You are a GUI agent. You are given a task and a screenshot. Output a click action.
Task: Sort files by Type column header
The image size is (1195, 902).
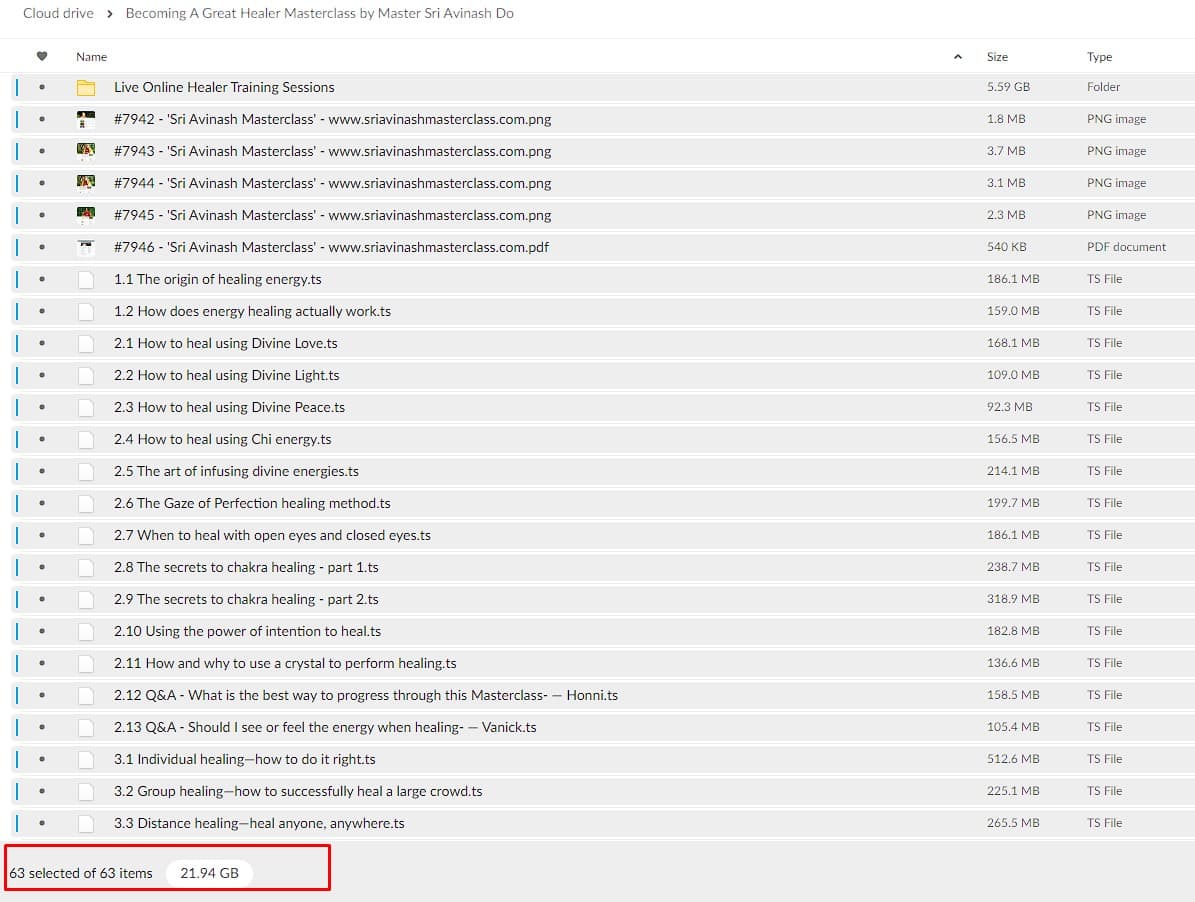[1099, 57]
